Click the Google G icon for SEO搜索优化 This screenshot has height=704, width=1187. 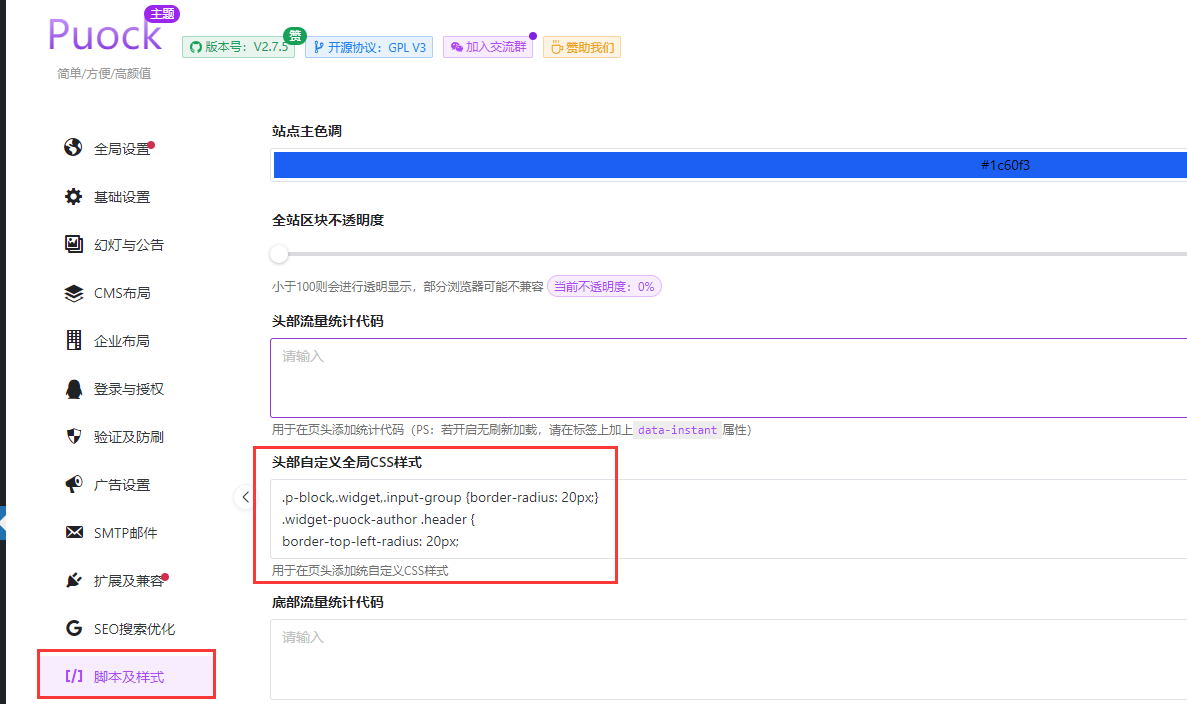point(73,628)
